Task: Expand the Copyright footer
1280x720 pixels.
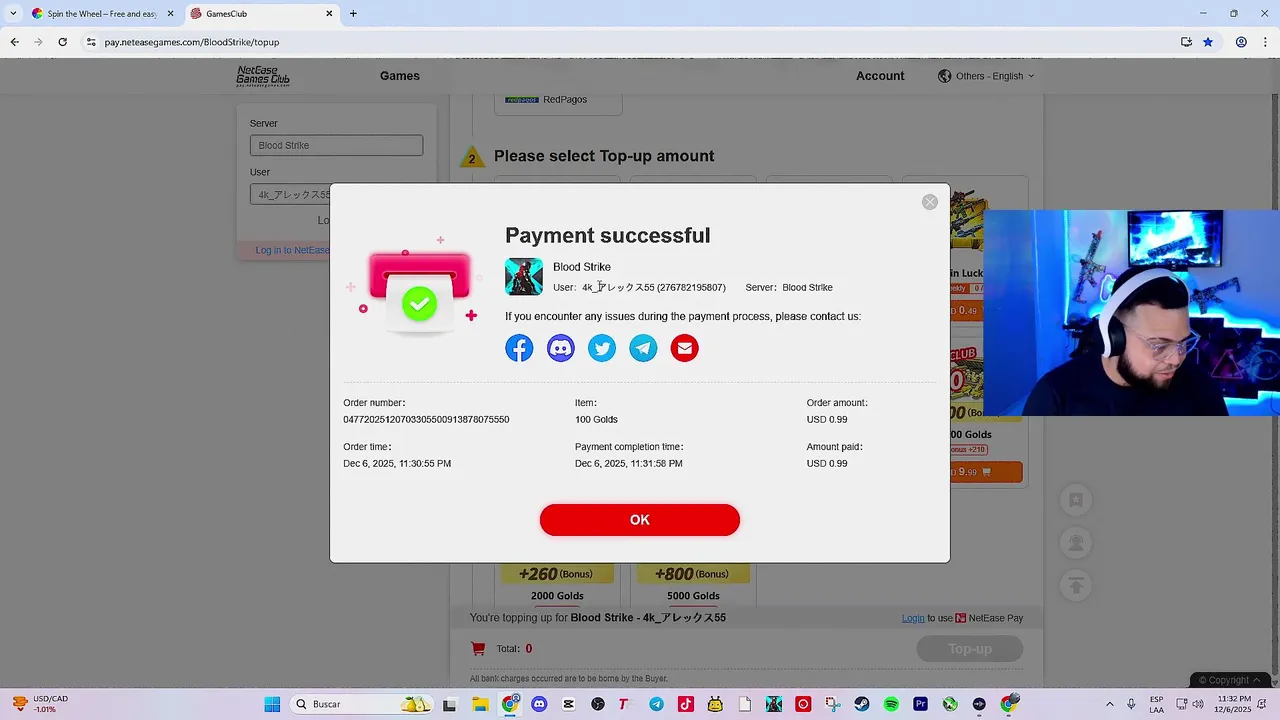Action: [1230, 680]
